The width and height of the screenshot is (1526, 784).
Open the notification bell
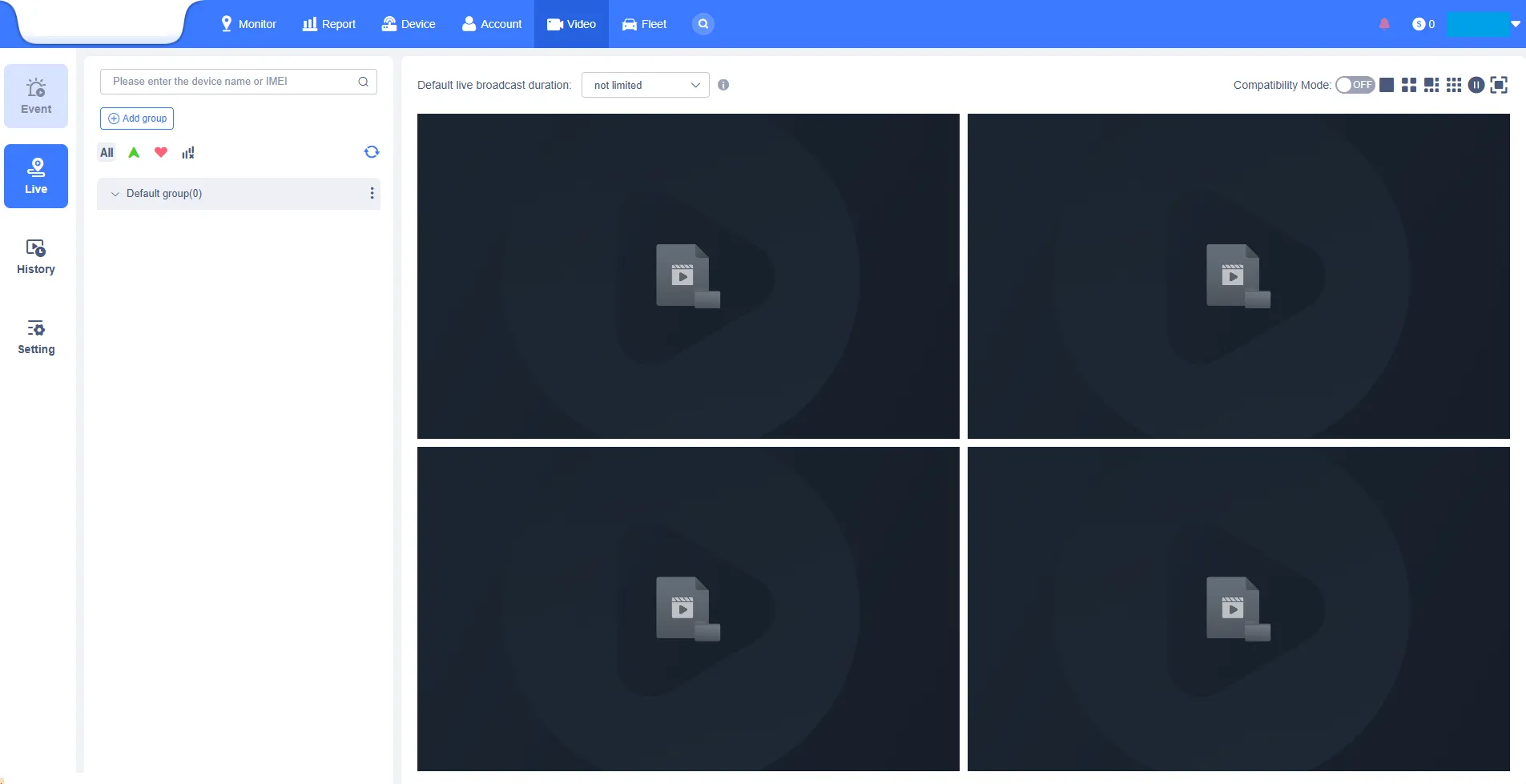coord(1384,24)
